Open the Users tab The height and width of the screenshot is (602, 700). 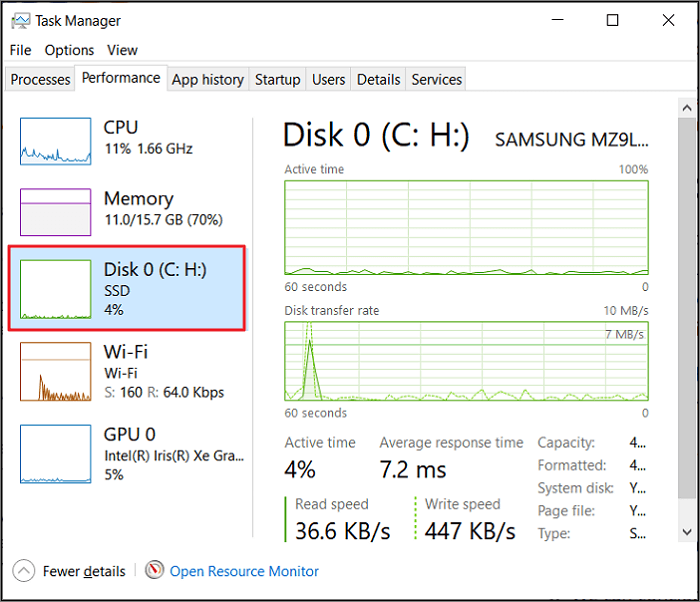[x=328, y=79]
